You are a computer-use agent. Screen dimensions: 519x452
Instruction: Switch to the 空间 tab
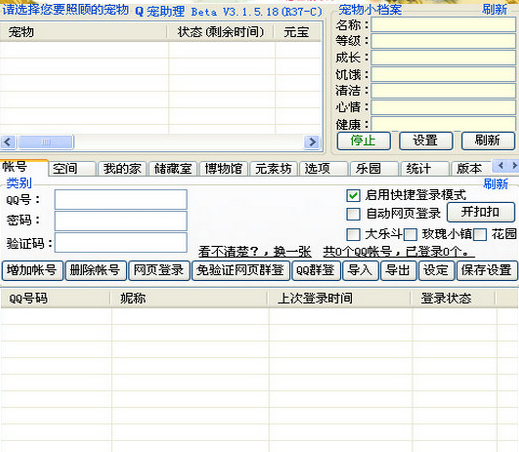72,169
